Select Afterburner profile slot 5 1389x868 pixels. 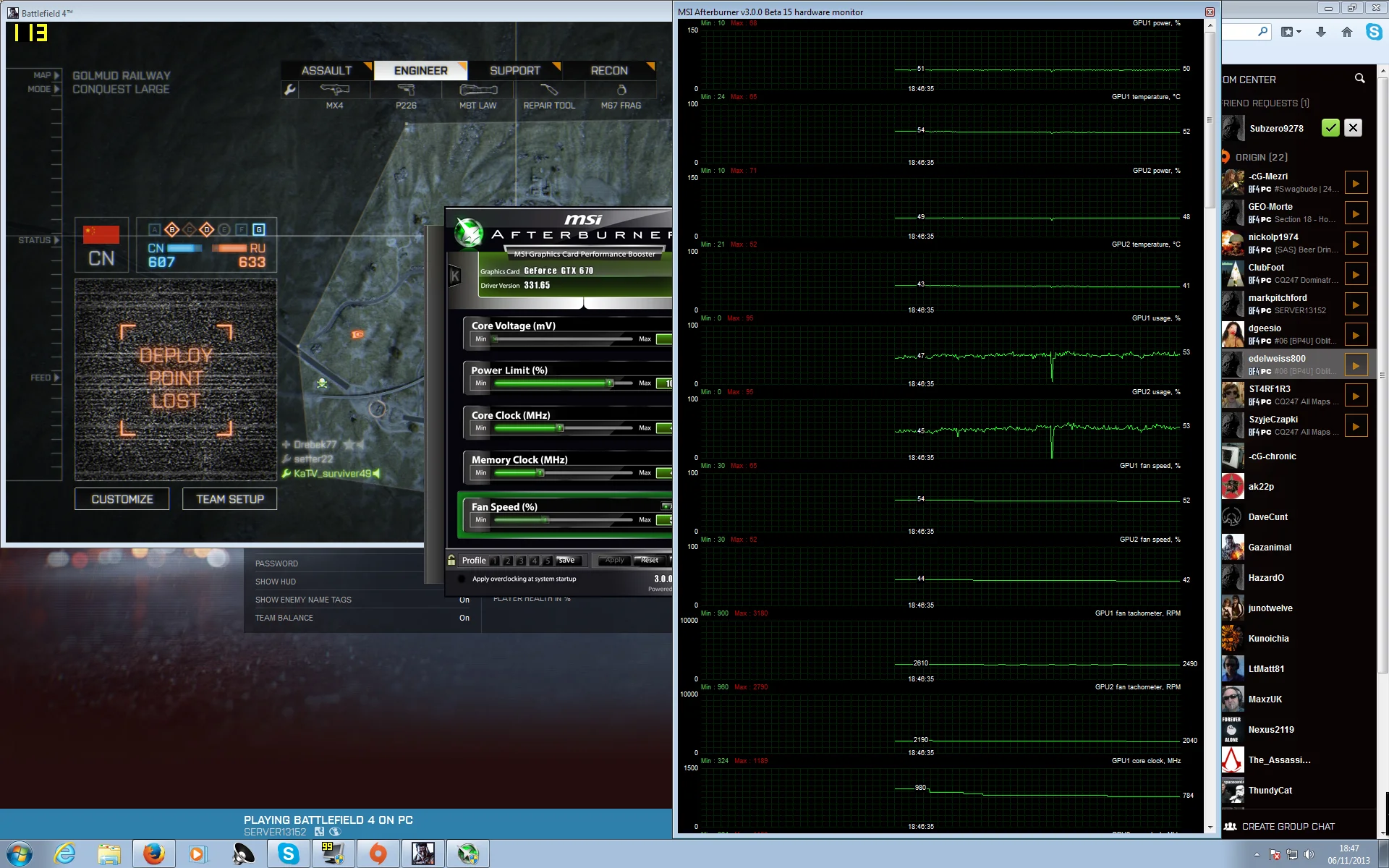coord(547,561)
